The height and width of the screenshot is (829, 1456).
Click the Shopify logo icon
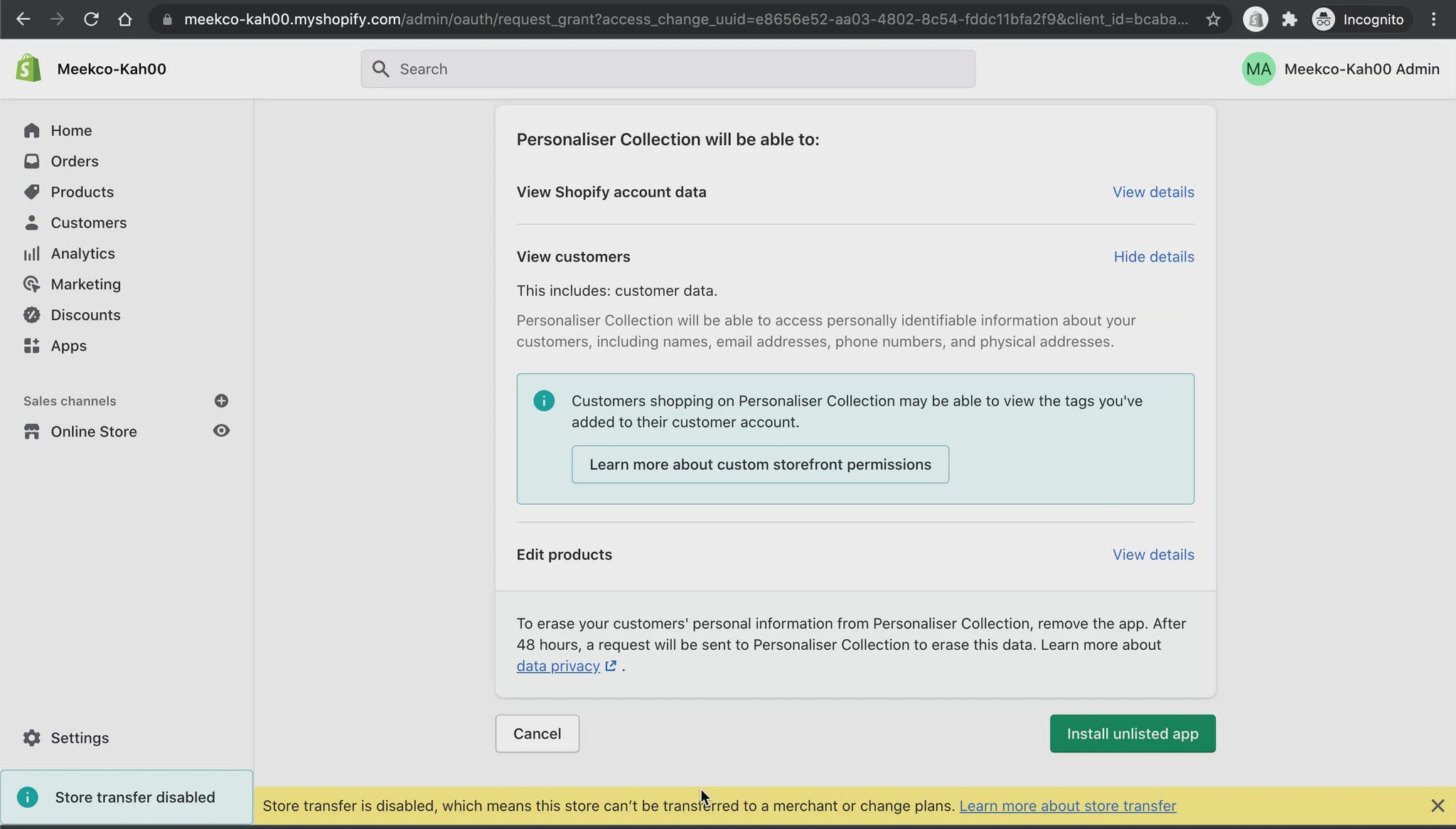coord(28,68)
